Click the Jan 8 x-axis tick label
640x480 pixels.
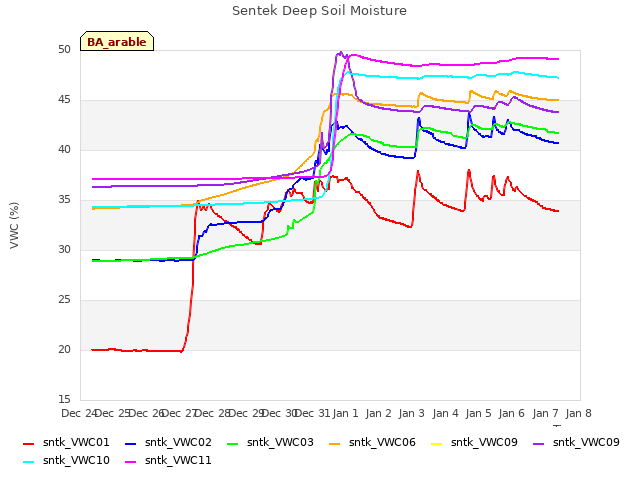click(578, 413)
